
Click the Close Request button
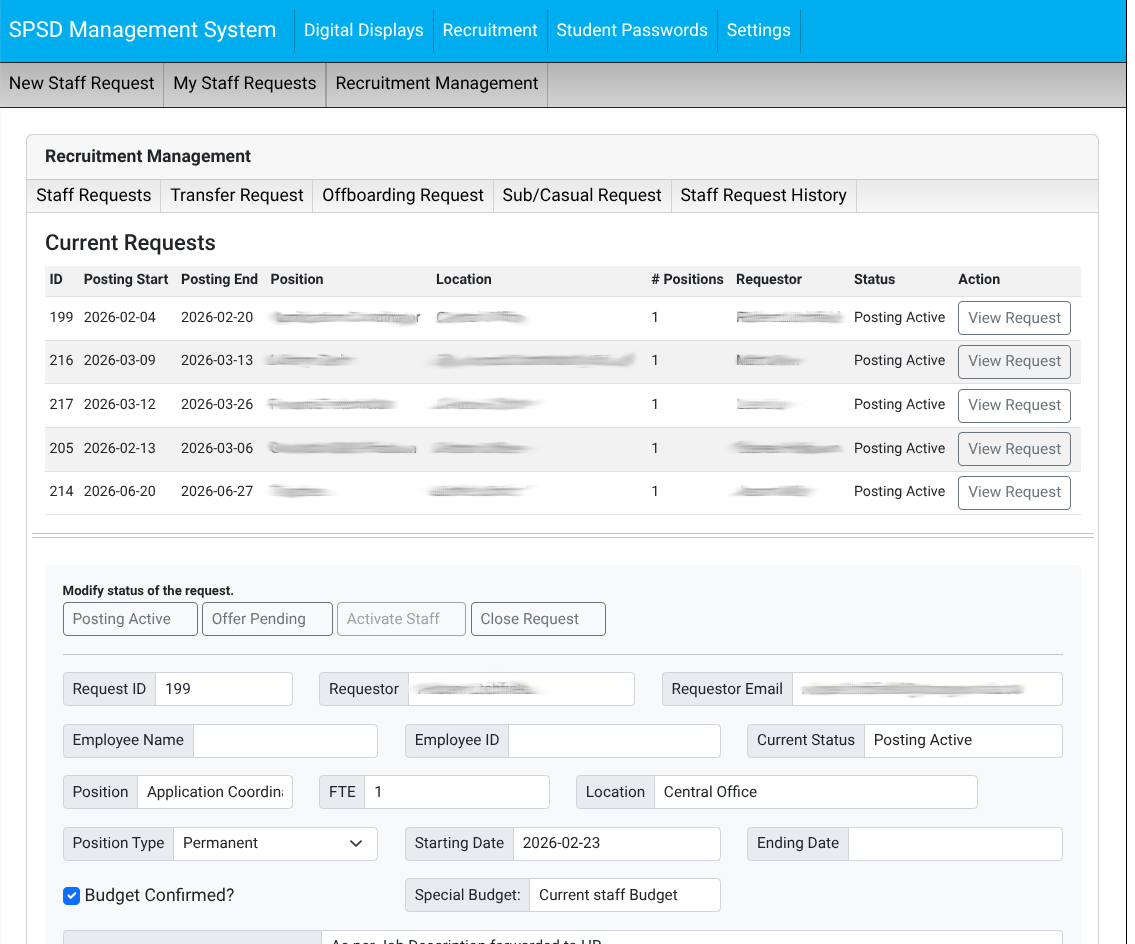pyautogui.click(x=538, y=618)
